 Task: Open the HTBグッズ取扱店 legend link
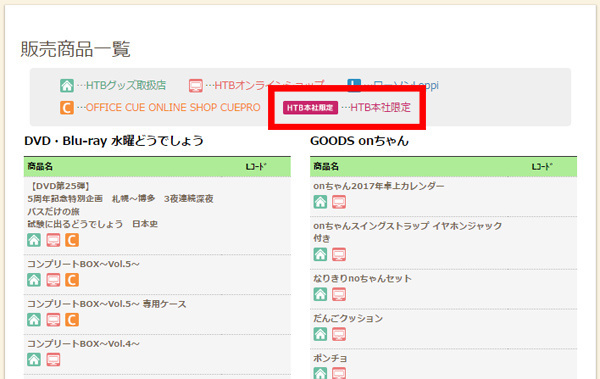pyautogui.click(x=126, y=85)
